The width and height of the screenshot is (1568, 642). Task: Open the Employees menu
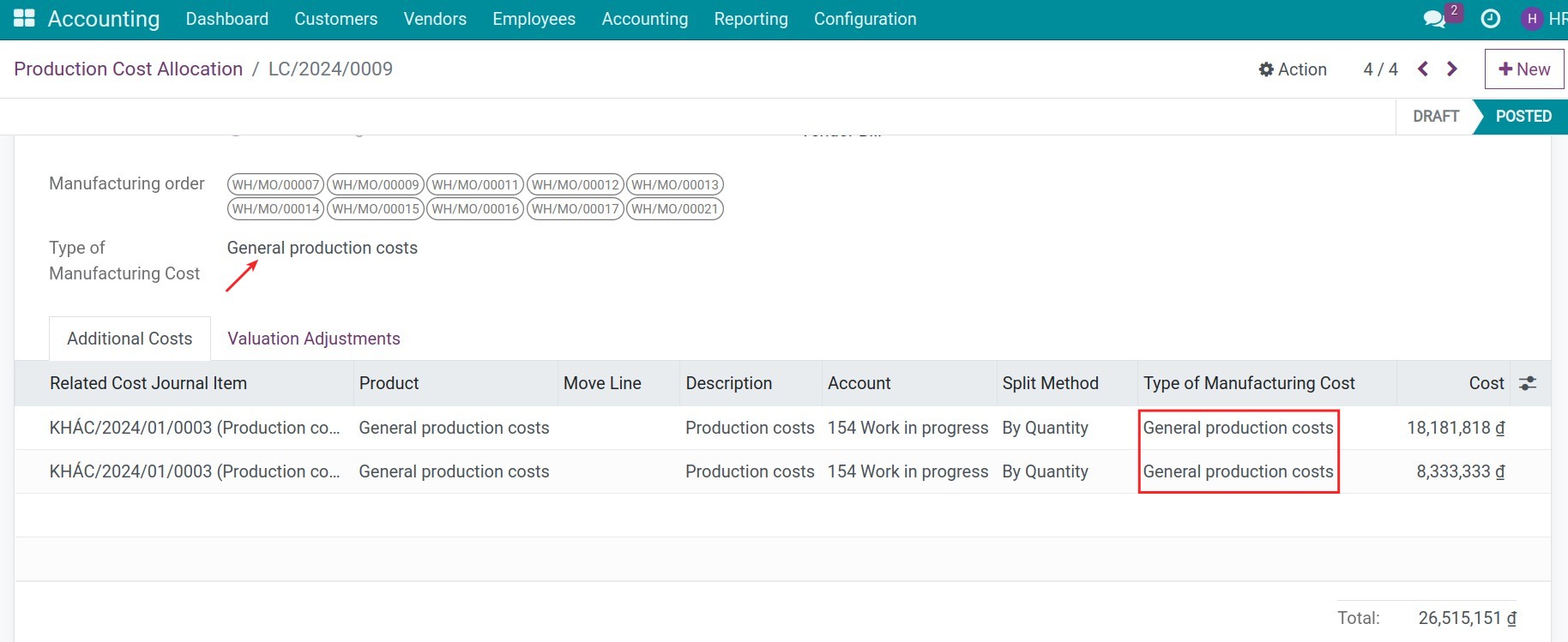coord(534,19)
